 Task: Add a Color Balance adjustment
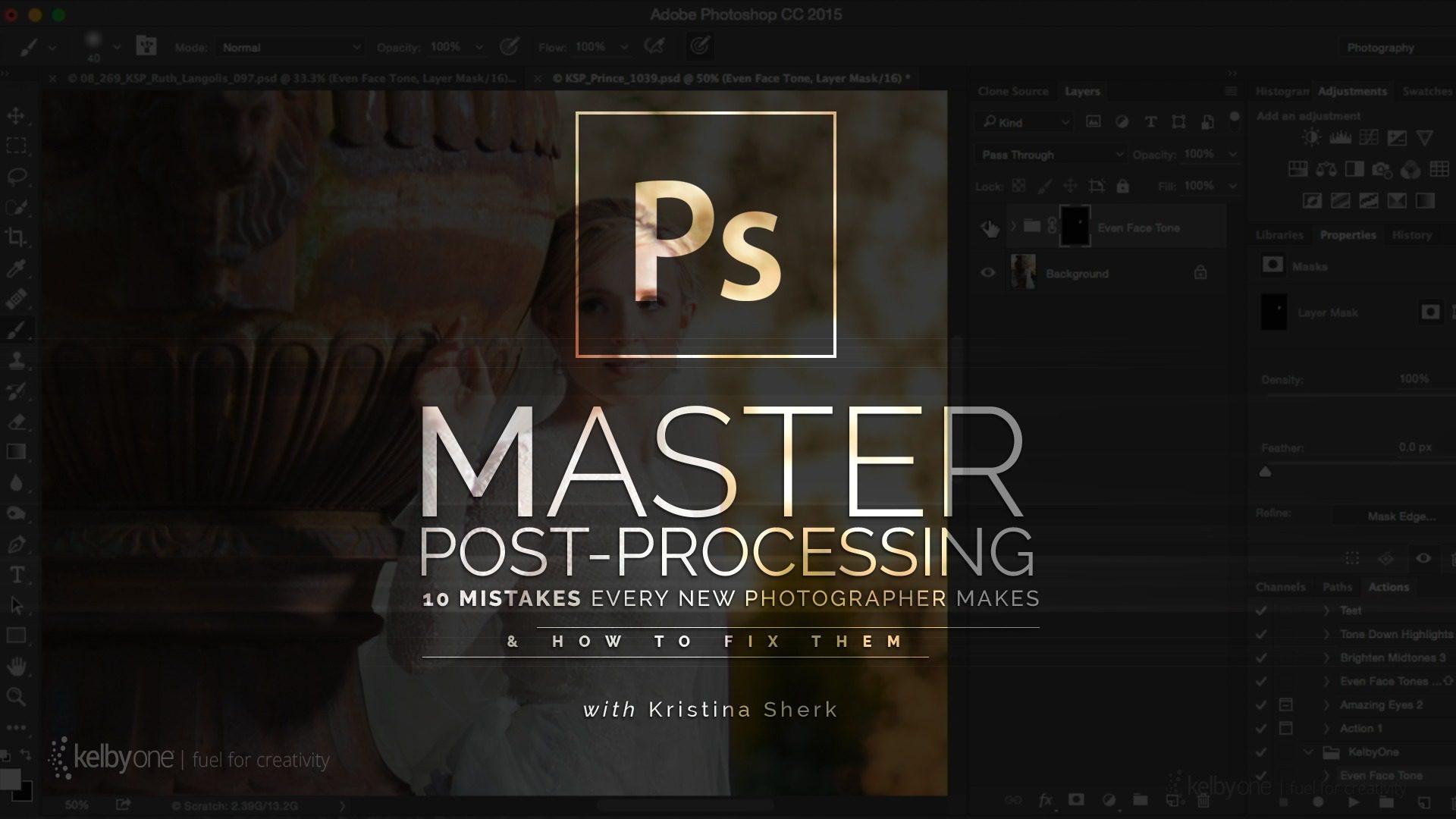coord(1326,169)
